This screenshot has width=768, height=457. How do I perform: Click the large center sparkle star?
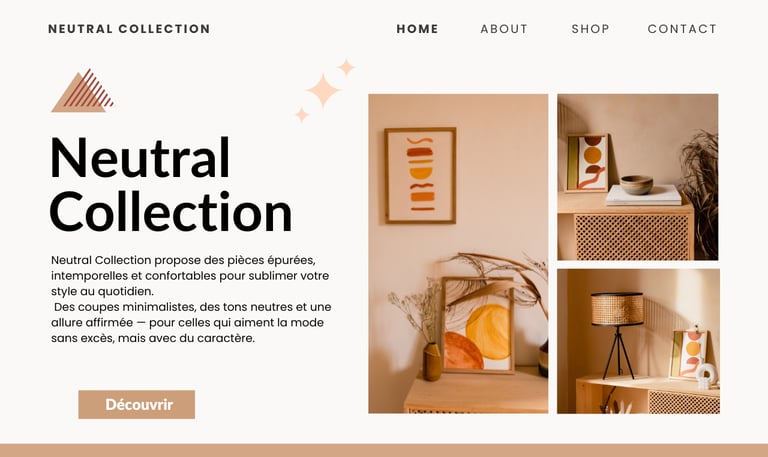(323, 90)
